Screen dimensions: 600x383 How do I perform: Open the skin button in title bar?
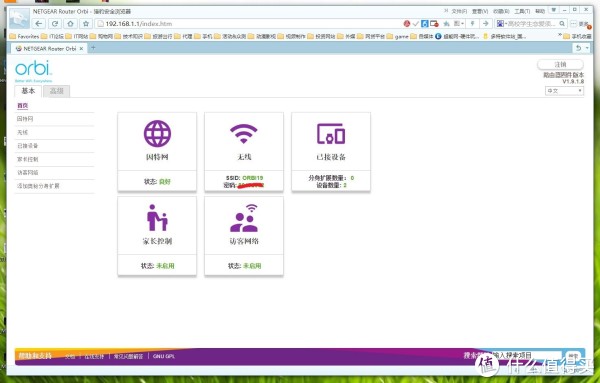point(553,10)
